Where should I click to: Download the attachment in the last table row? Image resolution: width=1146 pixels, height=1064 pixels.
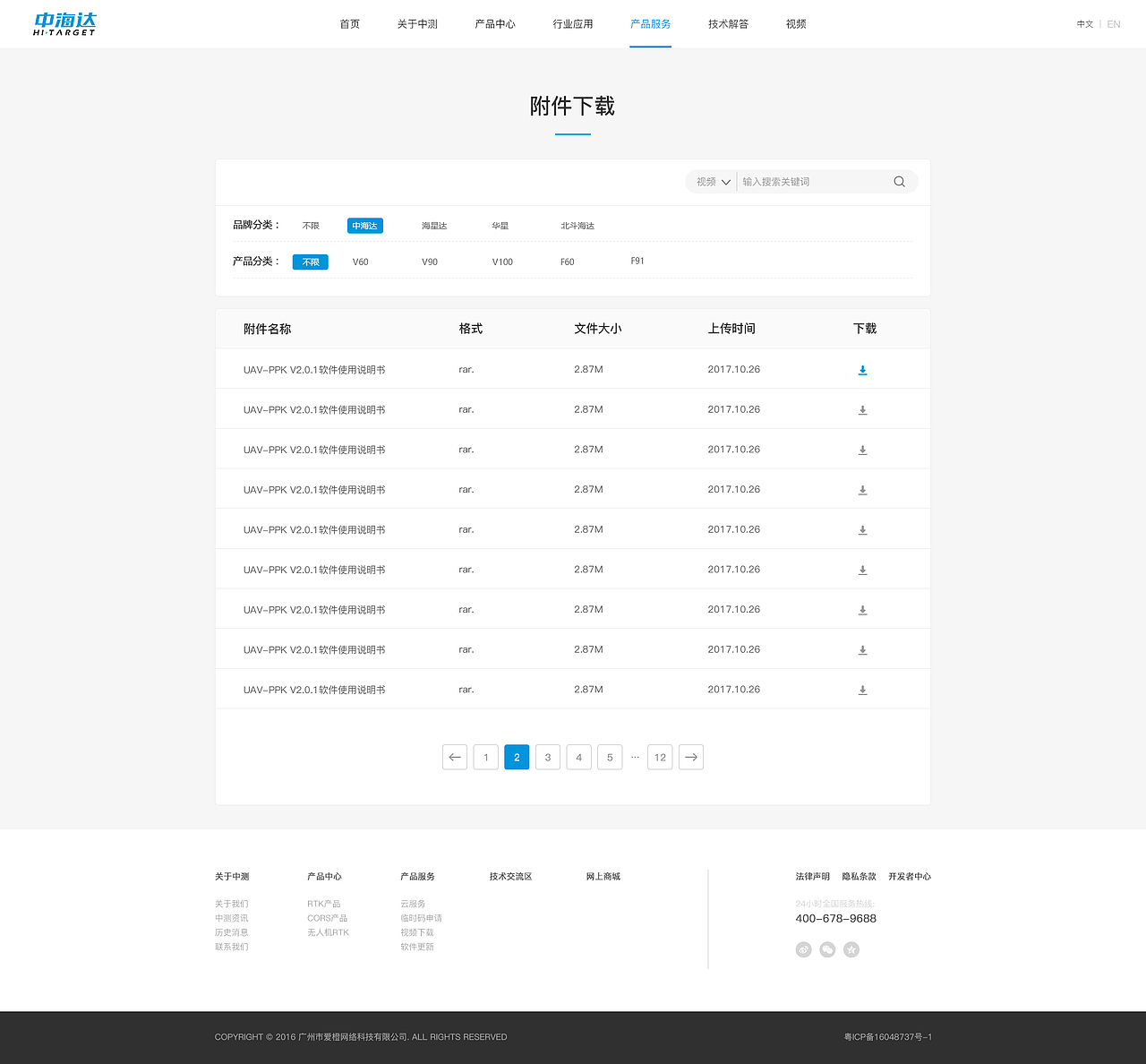(x=862, y=690)
